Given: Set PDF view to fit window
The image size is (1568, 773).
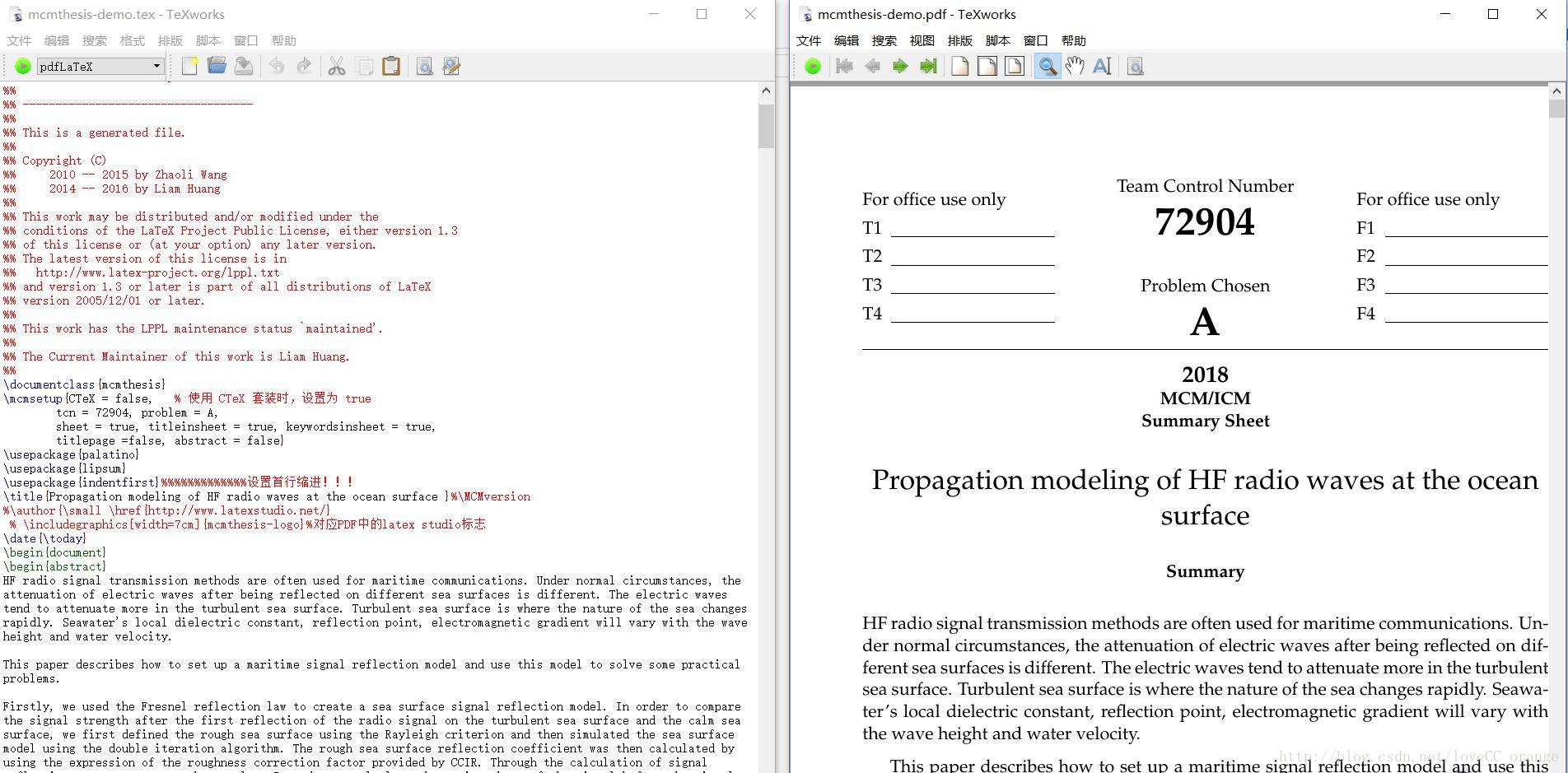Looking at the screenshot, I should click(x=1015, y=67).
